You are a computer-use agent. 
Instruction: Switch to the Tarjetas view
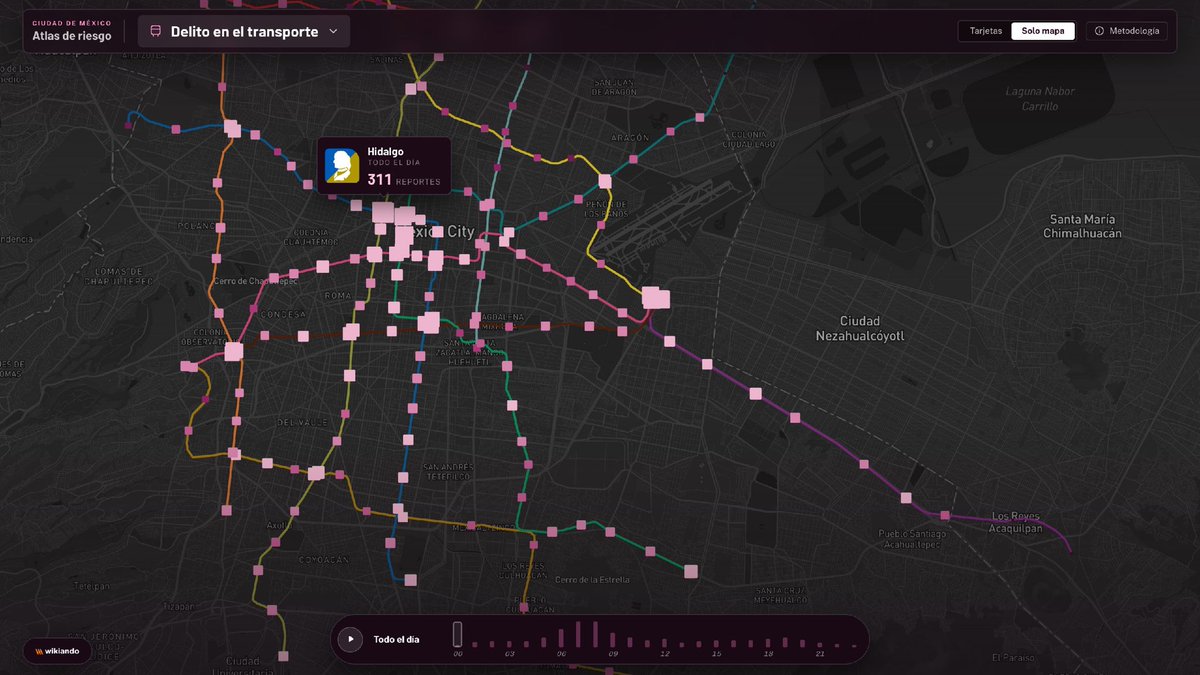(x=985, y=31)
